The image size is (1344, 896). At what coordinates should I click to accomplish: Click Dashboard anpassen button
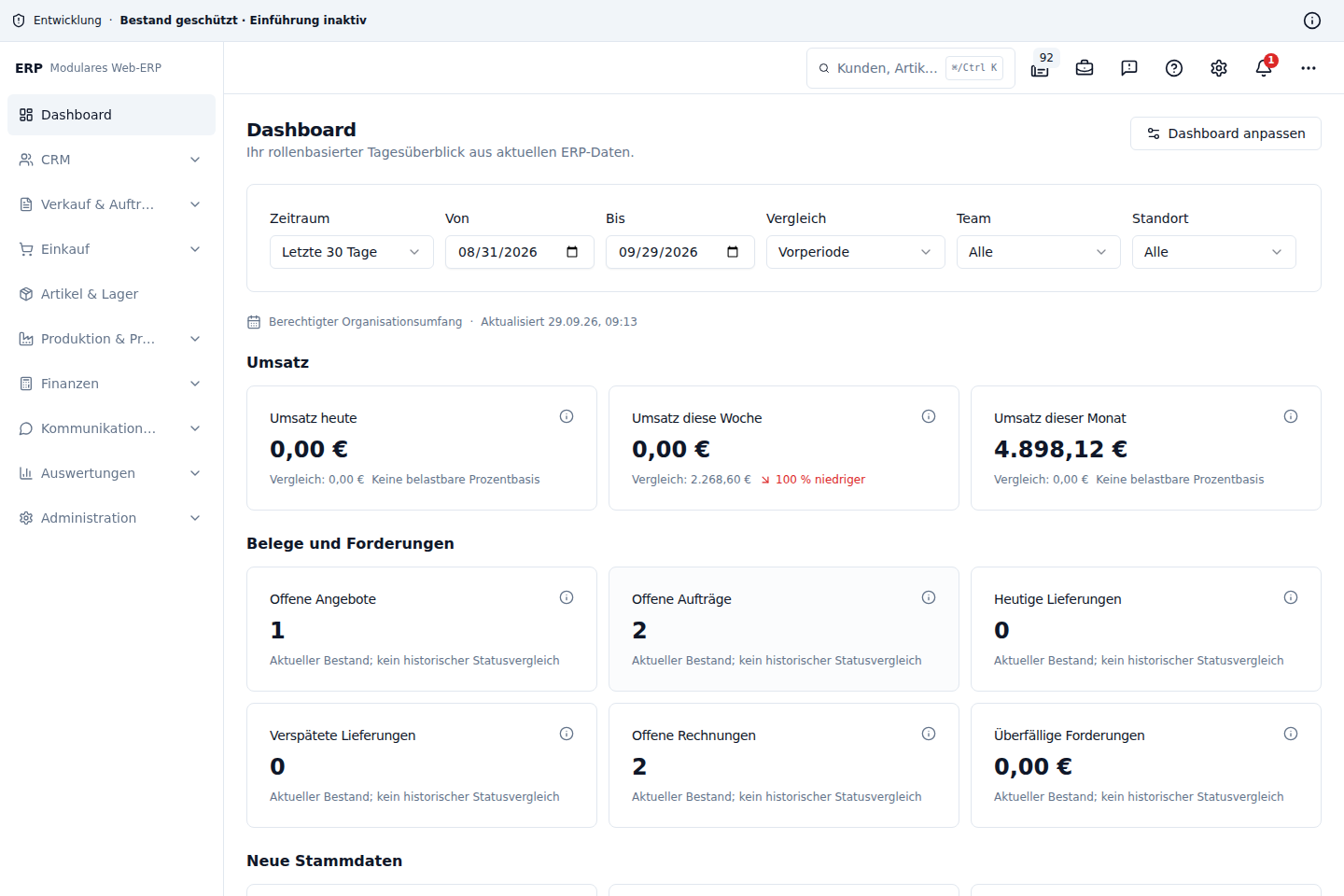click(x=1225, y=133)
